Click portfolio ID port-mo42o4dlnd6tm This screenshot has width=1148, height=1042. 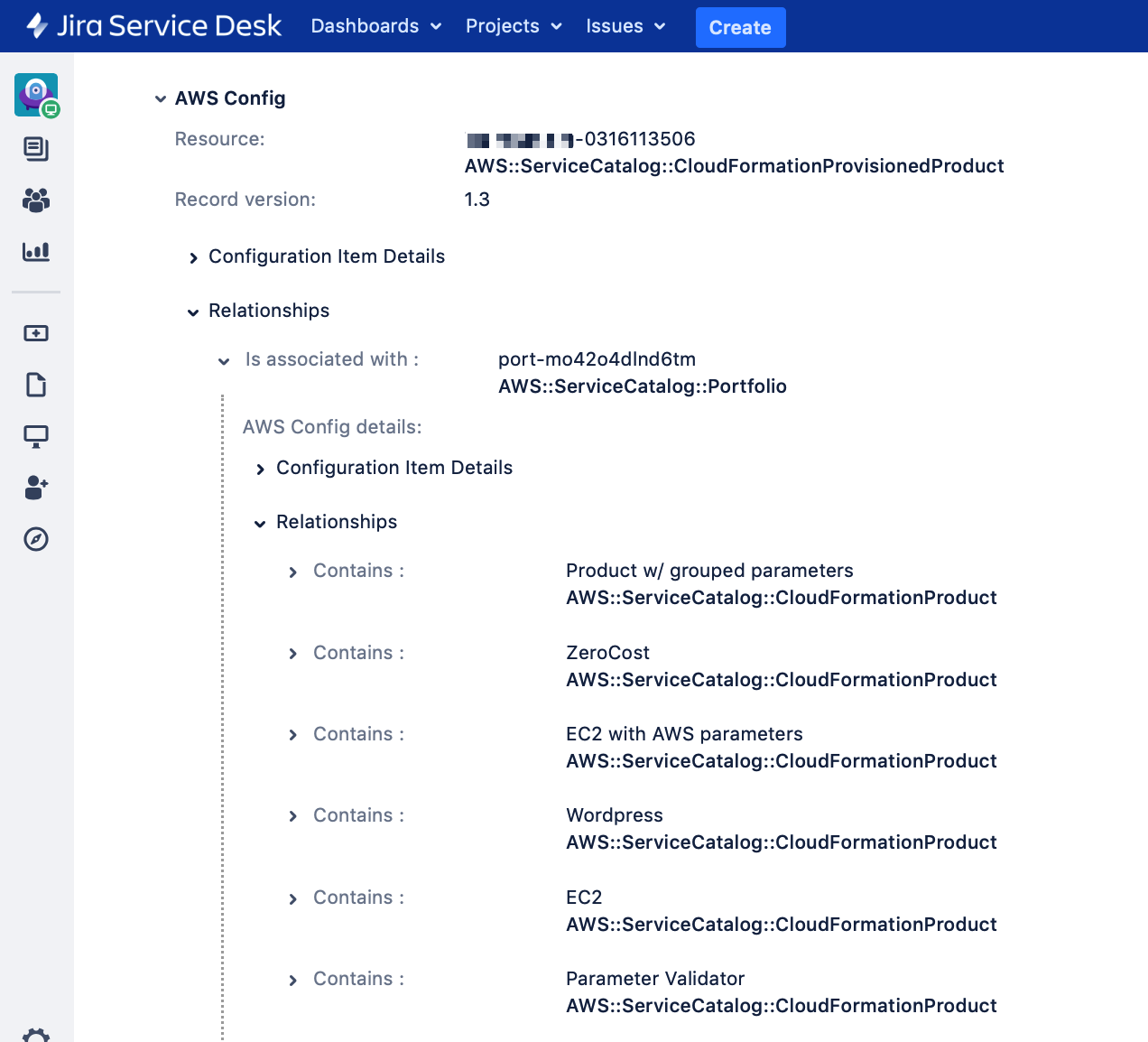[597, 359]
